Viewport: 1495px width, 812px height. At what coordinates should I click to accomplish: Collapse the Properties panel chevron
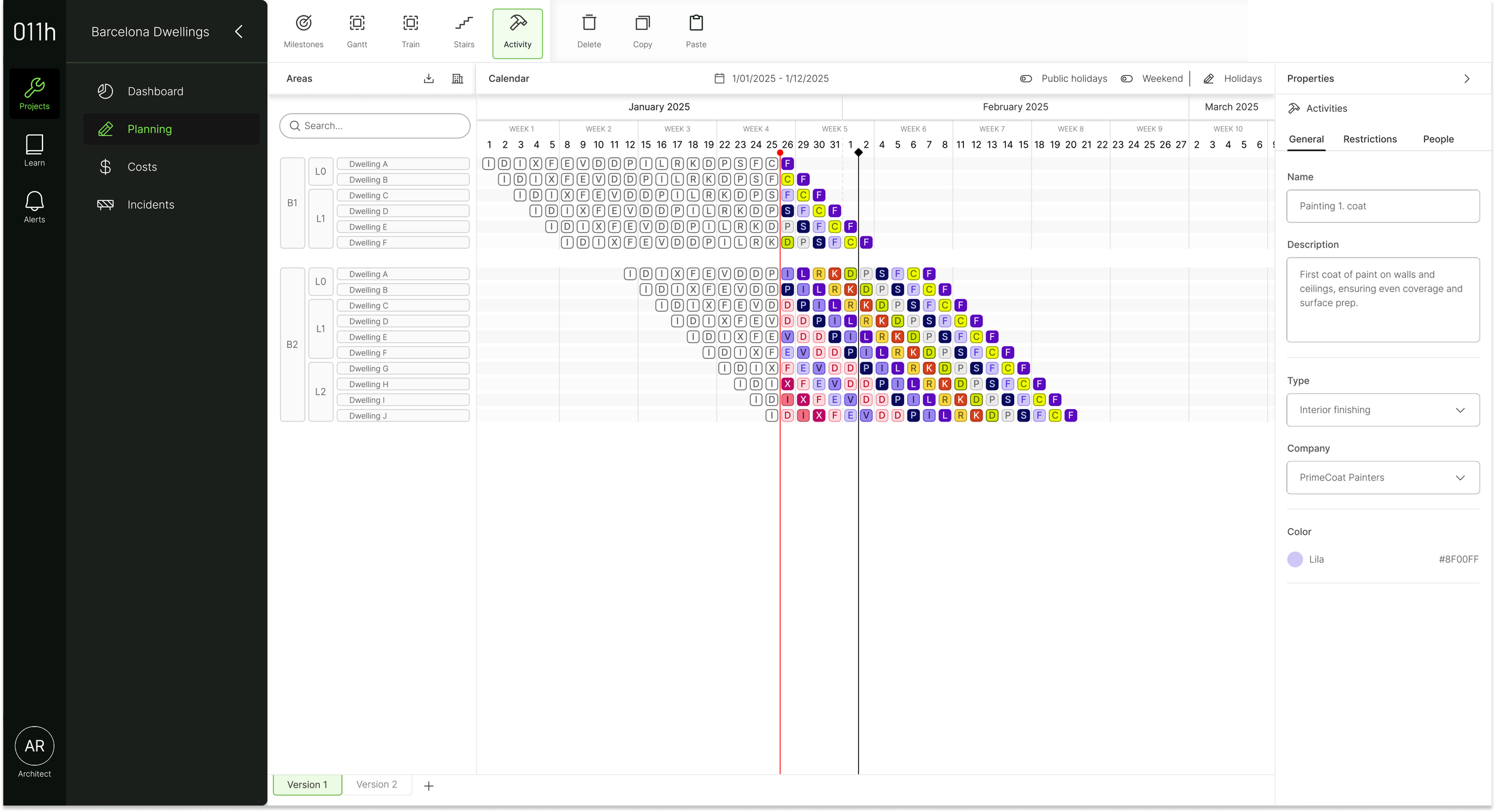(x=1467, y=78)
